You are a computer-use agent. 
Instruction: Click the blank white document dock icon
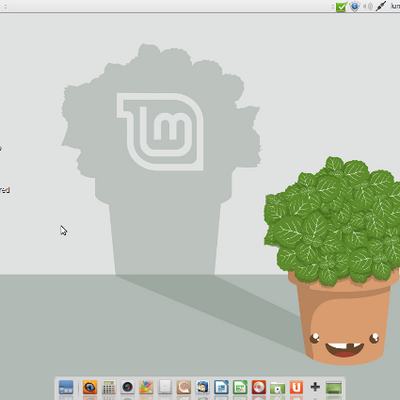click(165, 387)
